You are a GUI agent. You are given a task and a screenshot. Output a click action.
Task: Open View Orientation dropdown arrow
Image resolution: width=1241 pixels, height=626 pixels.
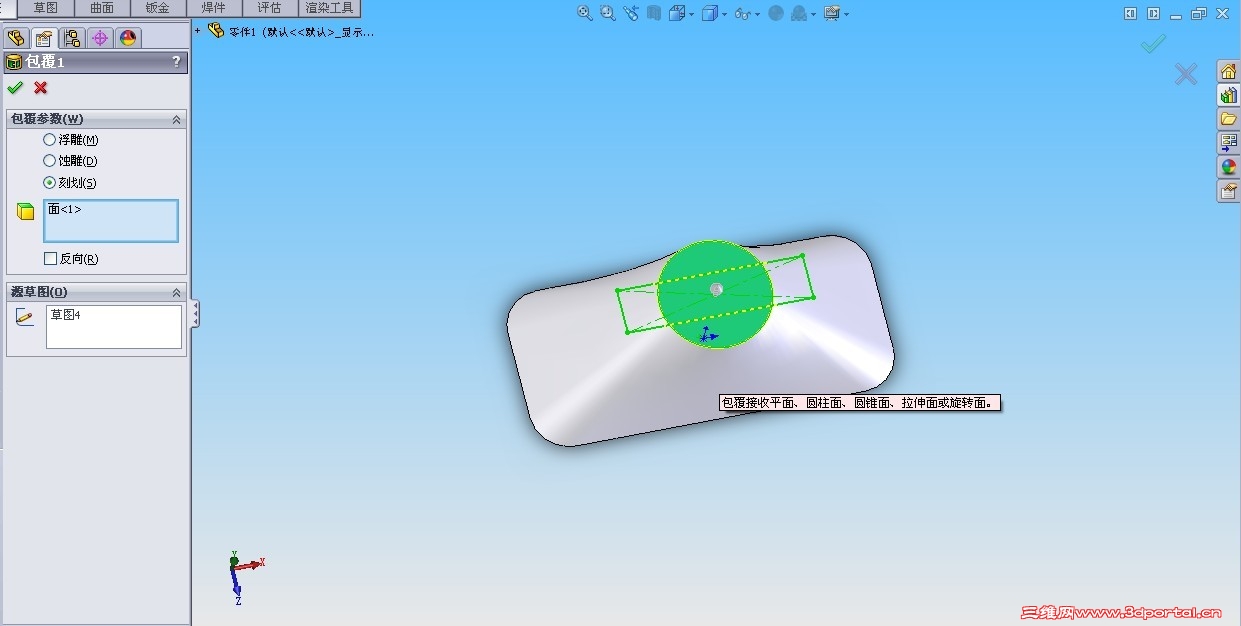point(691,14)
